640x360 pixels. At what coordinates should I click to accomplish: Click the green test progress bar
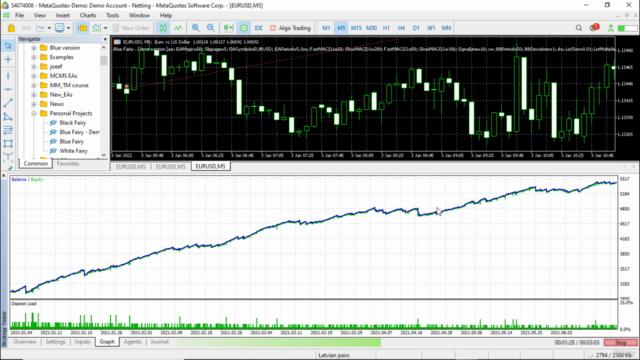(279, 342)
